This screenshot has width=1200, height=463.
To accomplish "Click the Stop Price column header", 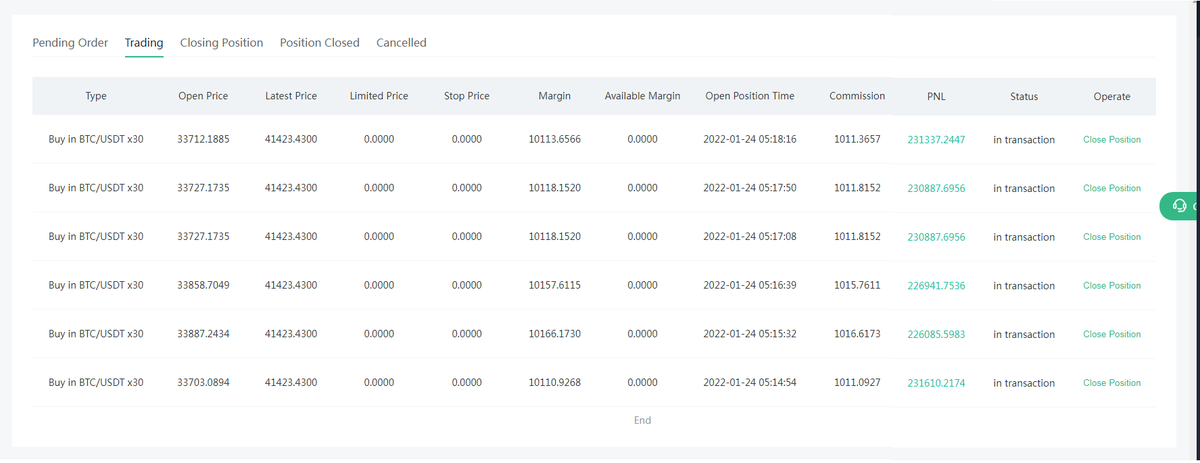I will point(467,96).
